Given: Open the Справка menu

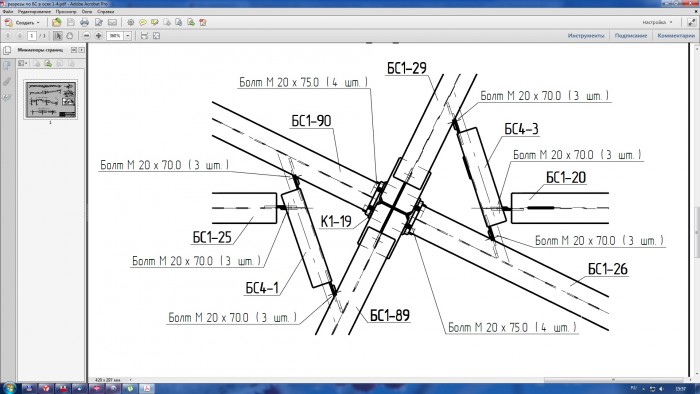Looking at the screenshot, I should click(105, 12).
